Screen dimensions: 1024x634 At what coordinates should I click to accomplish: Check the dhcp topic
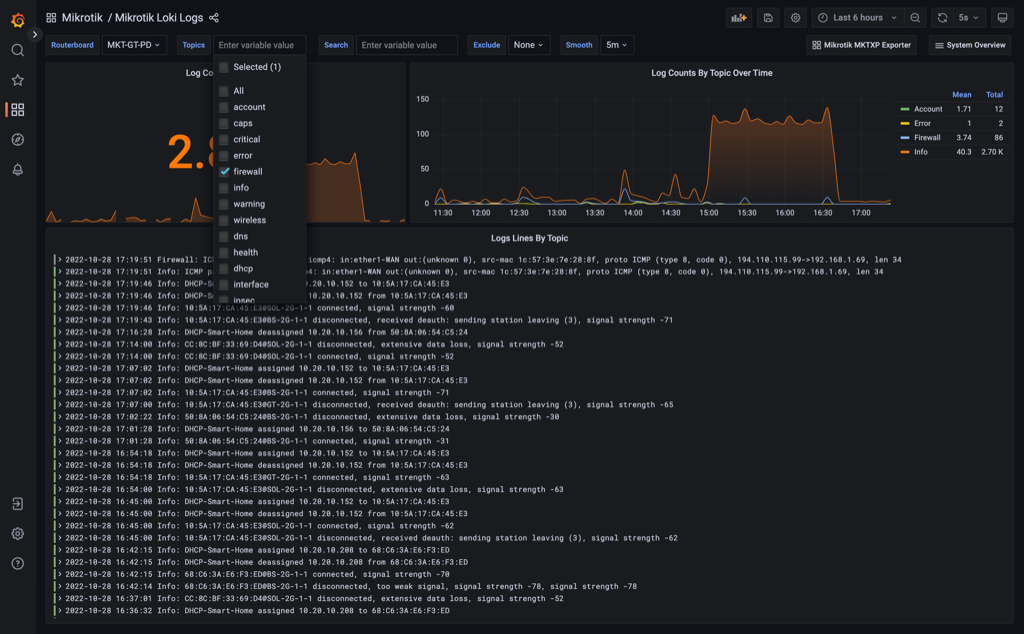point(224,268)
